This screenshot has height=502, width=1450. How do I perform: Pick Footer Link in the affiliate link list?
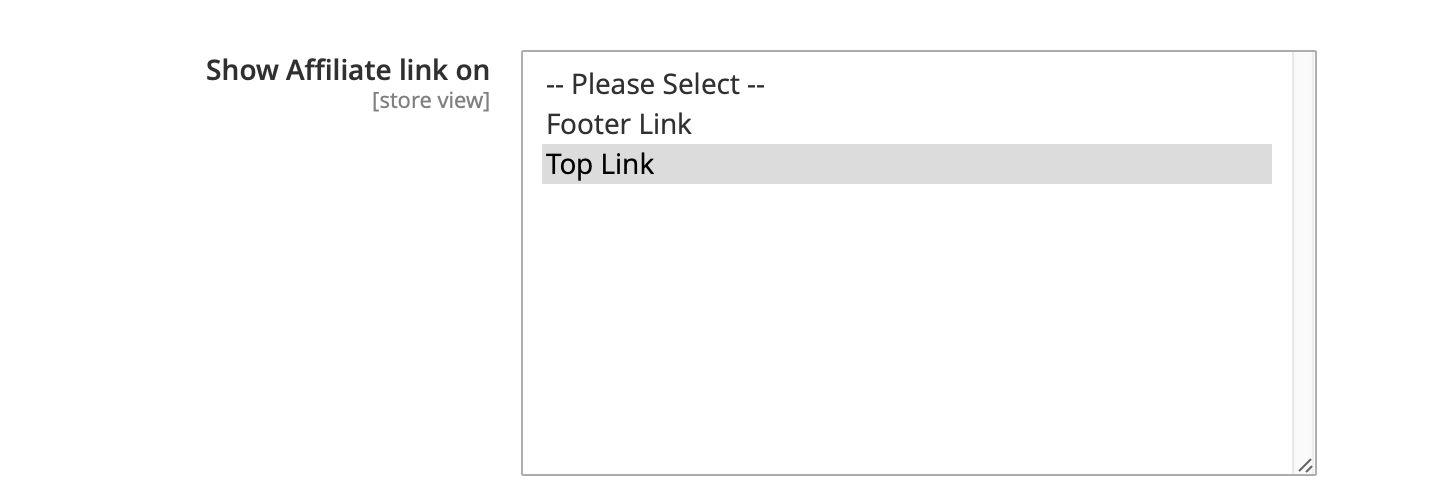pos(906,124)
